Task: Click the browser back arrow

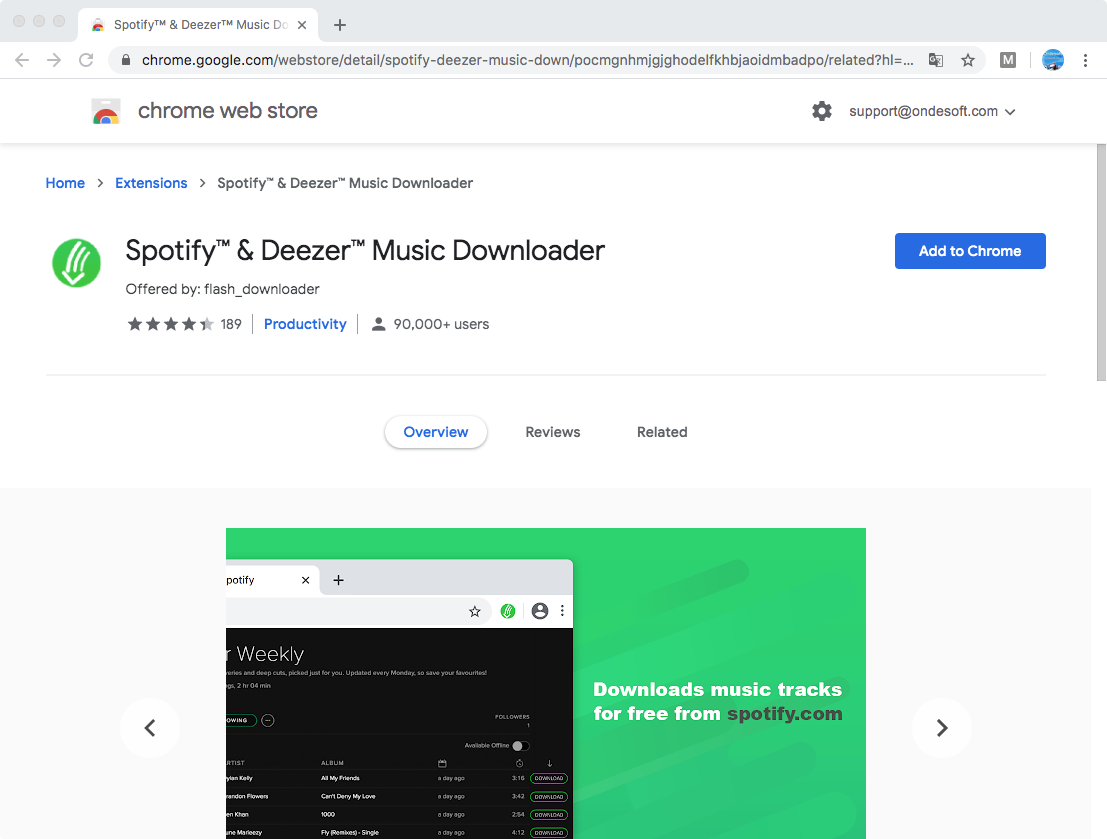Action: [x=22, y=60]
